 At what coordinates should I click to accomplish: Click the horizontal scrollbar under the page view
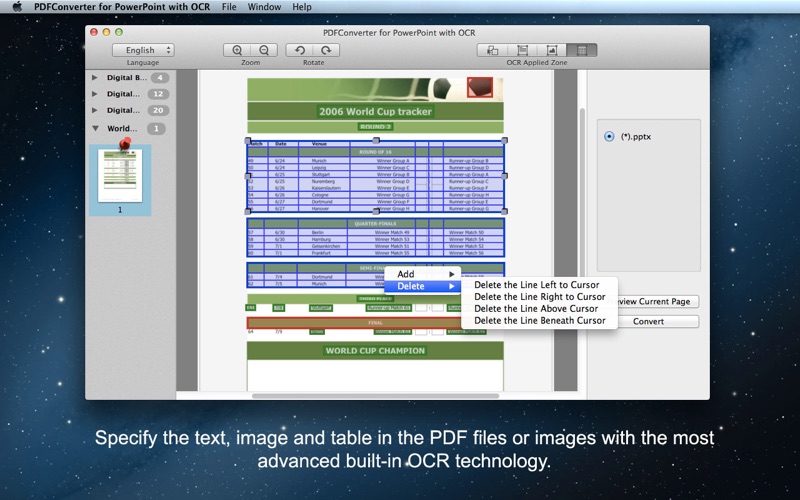point(376,395)
